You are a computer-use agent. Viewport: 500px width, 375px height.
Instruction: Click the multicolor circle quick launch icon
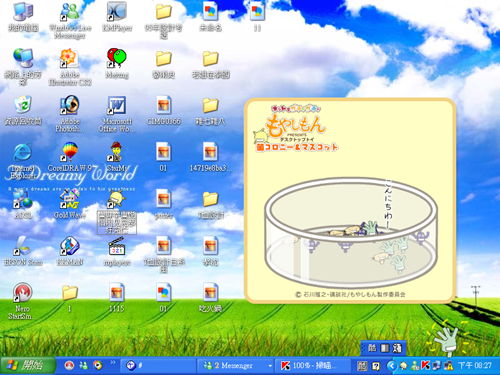pos(98,366)
